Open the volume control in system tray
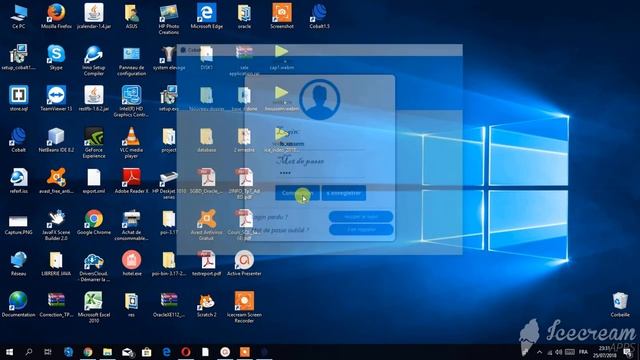 pyautogui.click(x=559, y=352)
